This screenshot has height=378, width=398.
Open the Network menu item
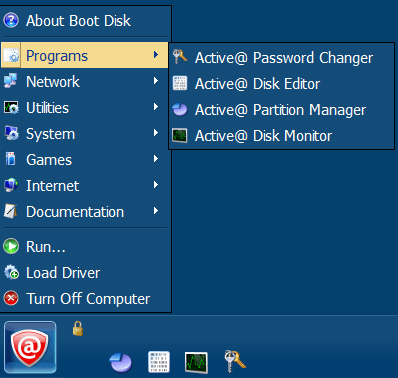click(x=85, y=81)
